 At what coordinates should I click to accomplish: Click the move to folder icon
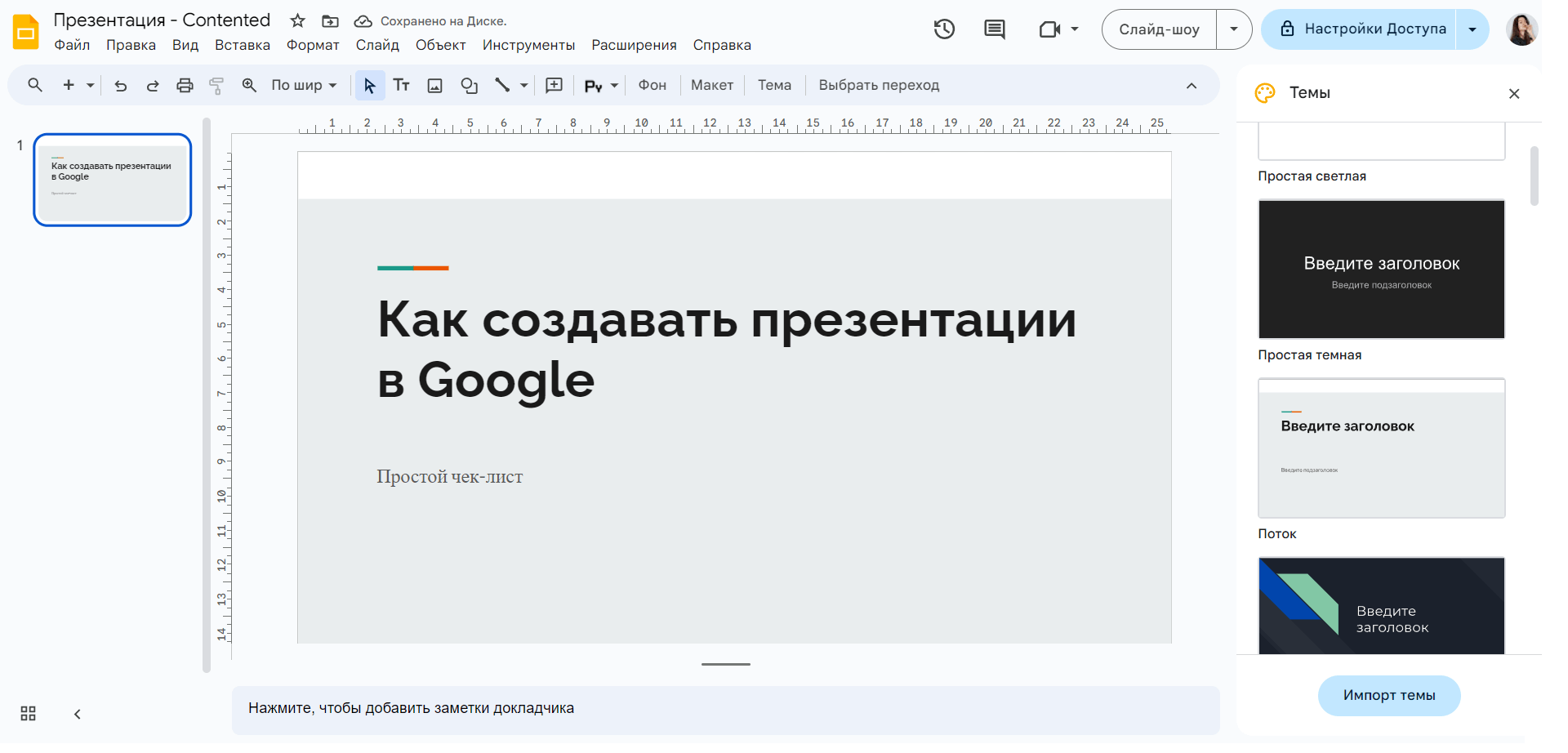pyautogui.click(x=330, y=21)
